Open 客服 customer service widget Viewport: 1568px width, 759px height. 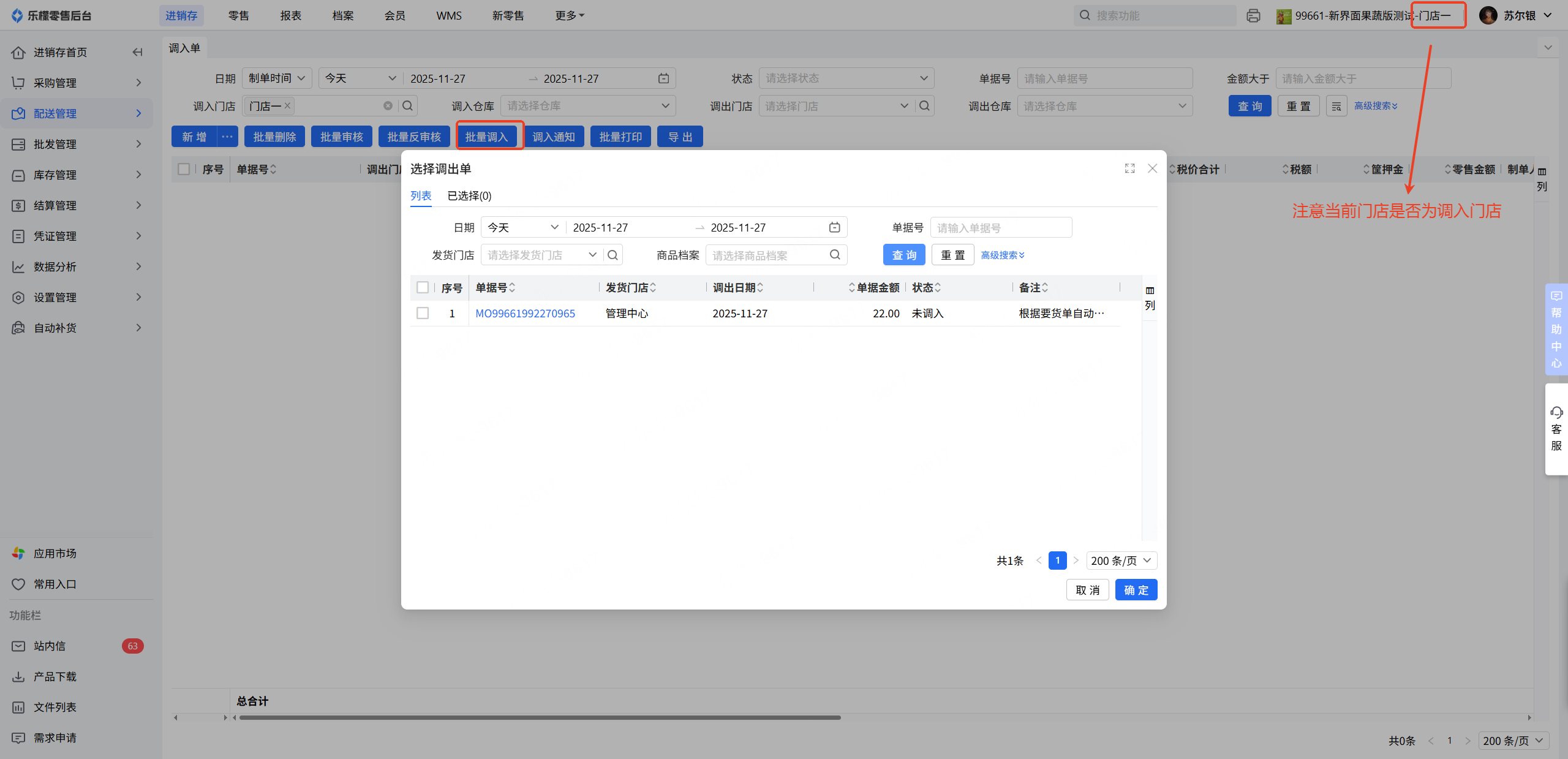pos(1556,428)
